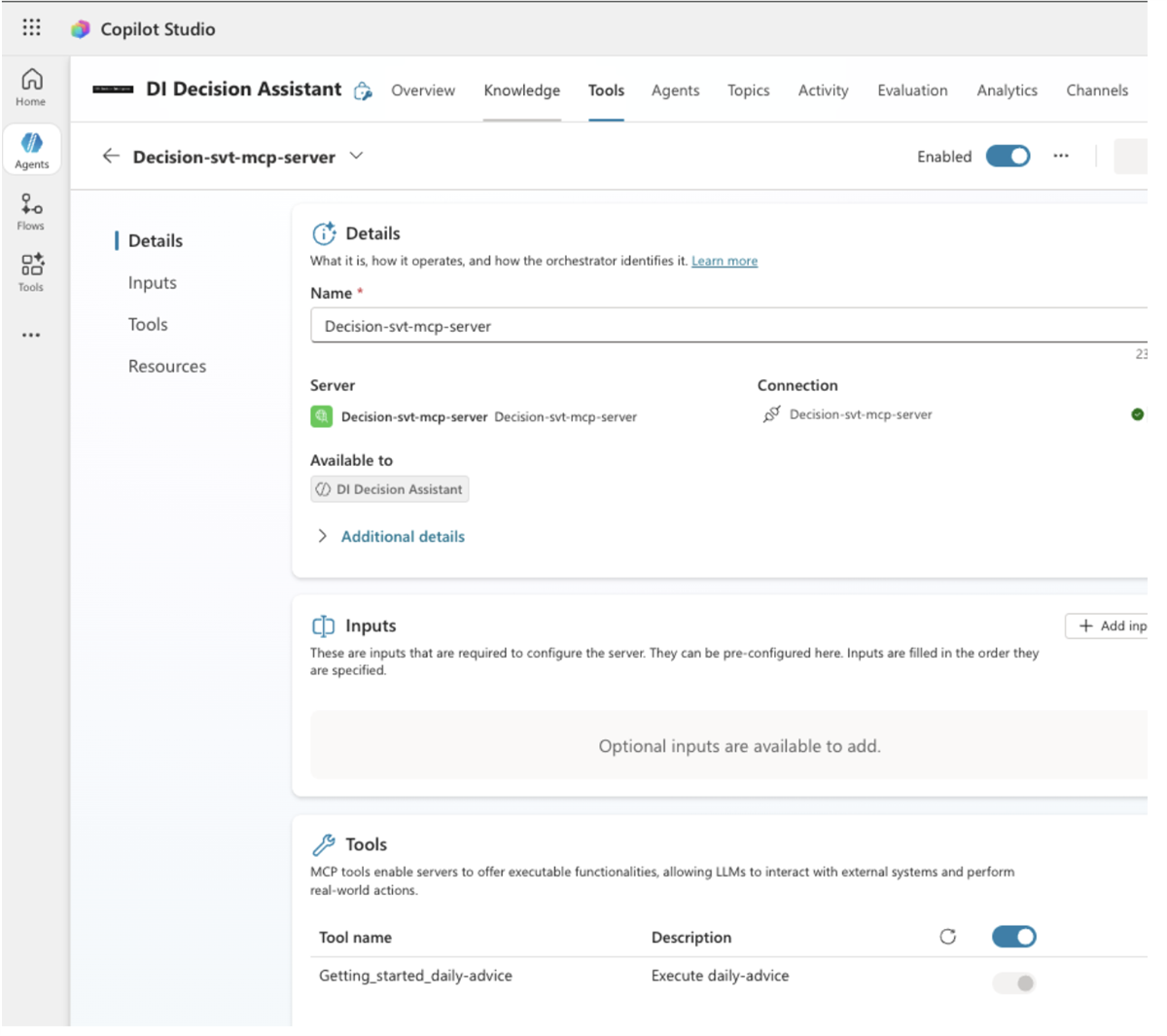Open the Analytics tab
The height and width of the screenshot is (1036, 1167).
[1008, 90]
